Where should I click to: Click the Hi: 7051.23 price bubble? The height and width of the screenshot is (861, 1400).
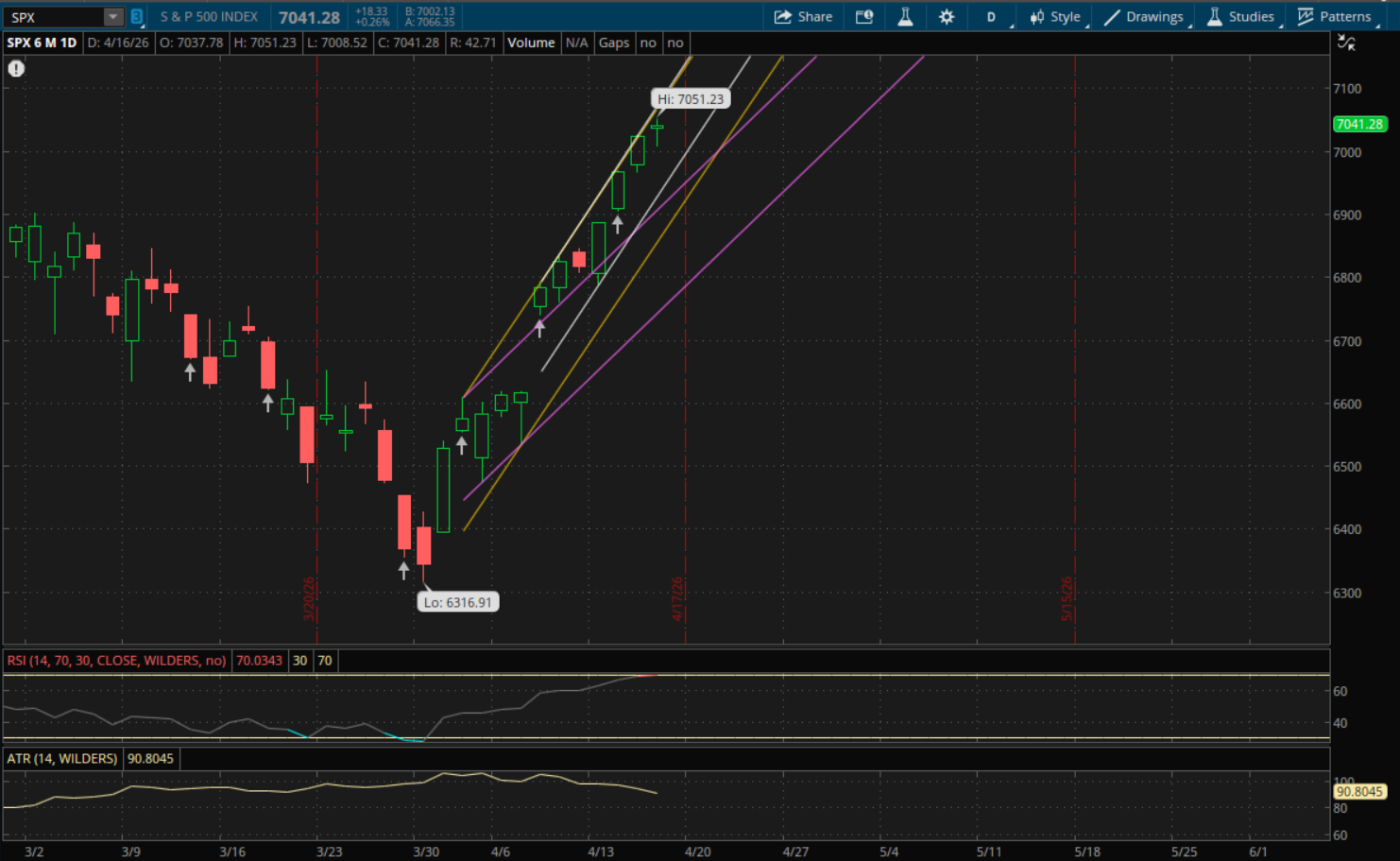pos(691,99)
